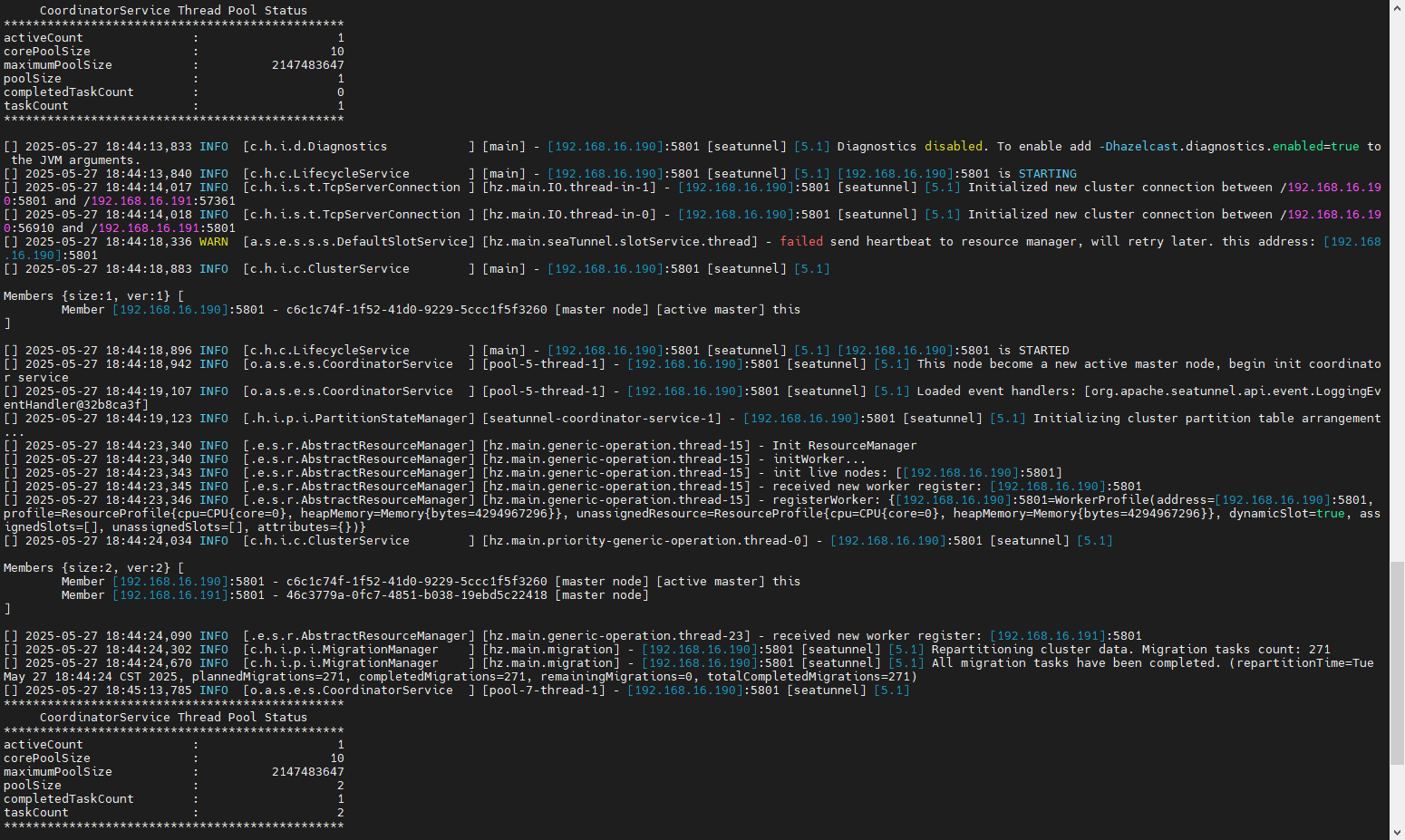Click the scrollbar down arrow
Screen dimensions: 1405x840
[x=1397, y=832]
